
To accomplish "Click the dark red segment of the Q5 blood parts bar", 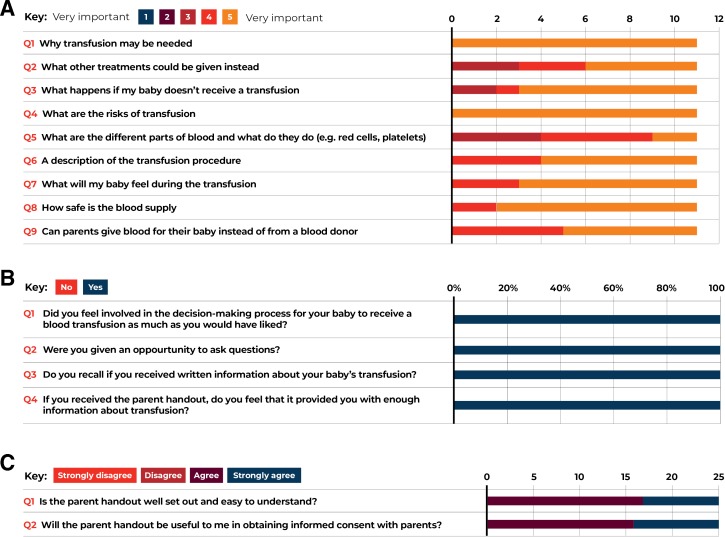I will click(497, 137).
